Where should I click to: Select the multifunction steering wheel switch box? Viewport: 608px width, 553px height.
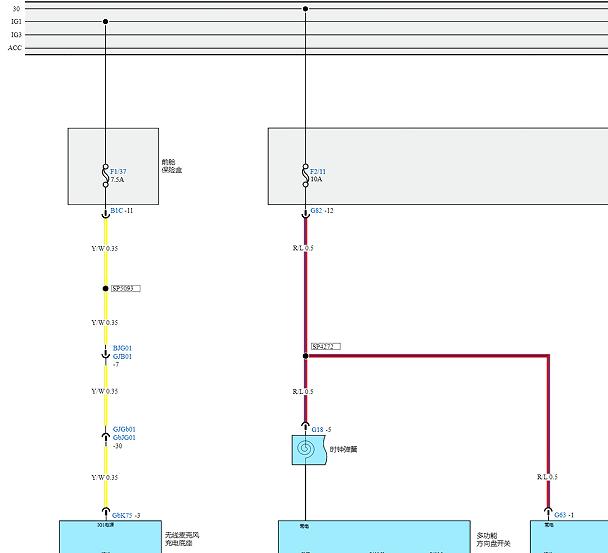(x=374, y=537)
